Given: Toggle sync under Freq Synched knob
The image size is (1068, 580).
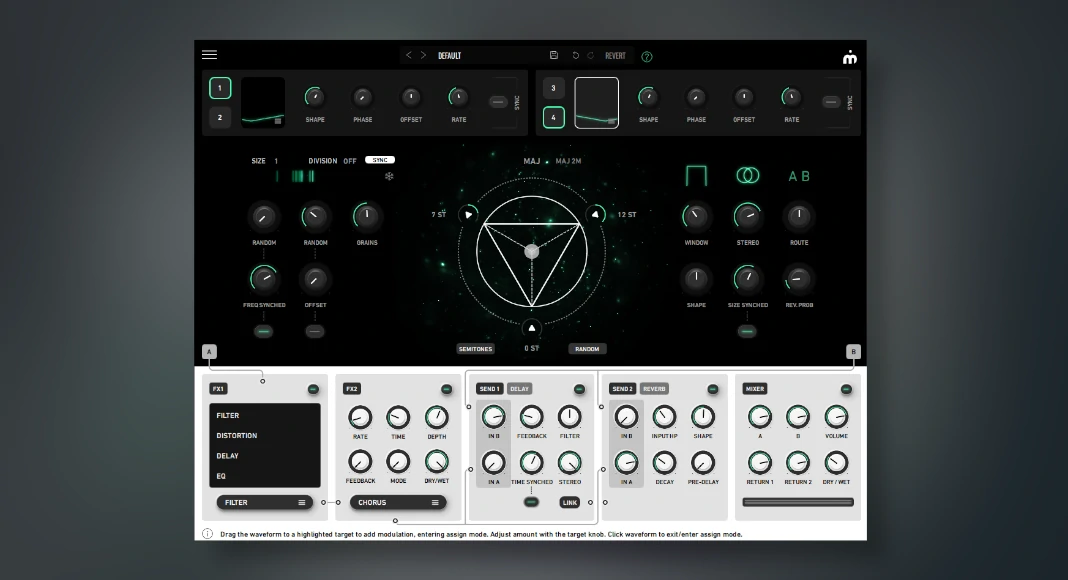Looking at the screenshot, I should point(264,331).
